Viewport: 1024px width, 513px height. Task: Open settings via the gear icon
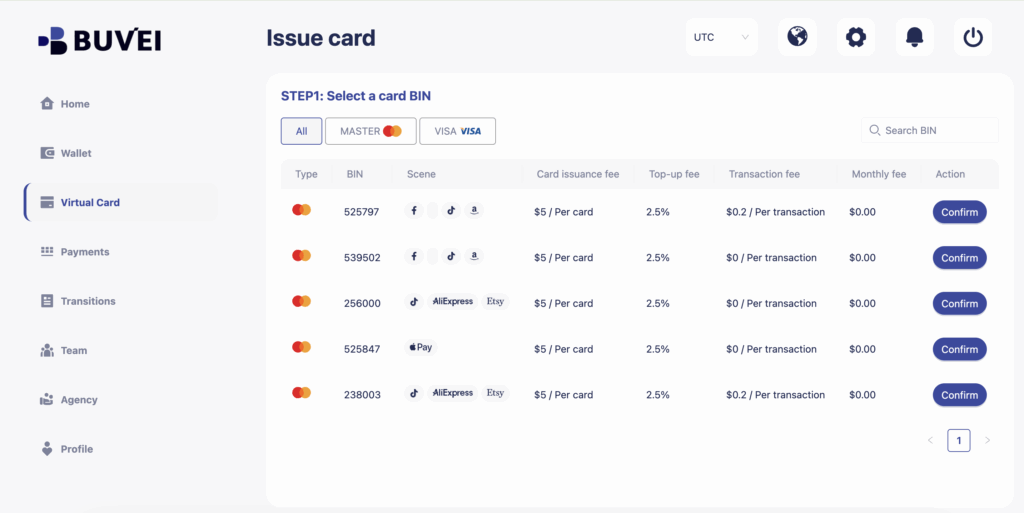pos(855,38)
